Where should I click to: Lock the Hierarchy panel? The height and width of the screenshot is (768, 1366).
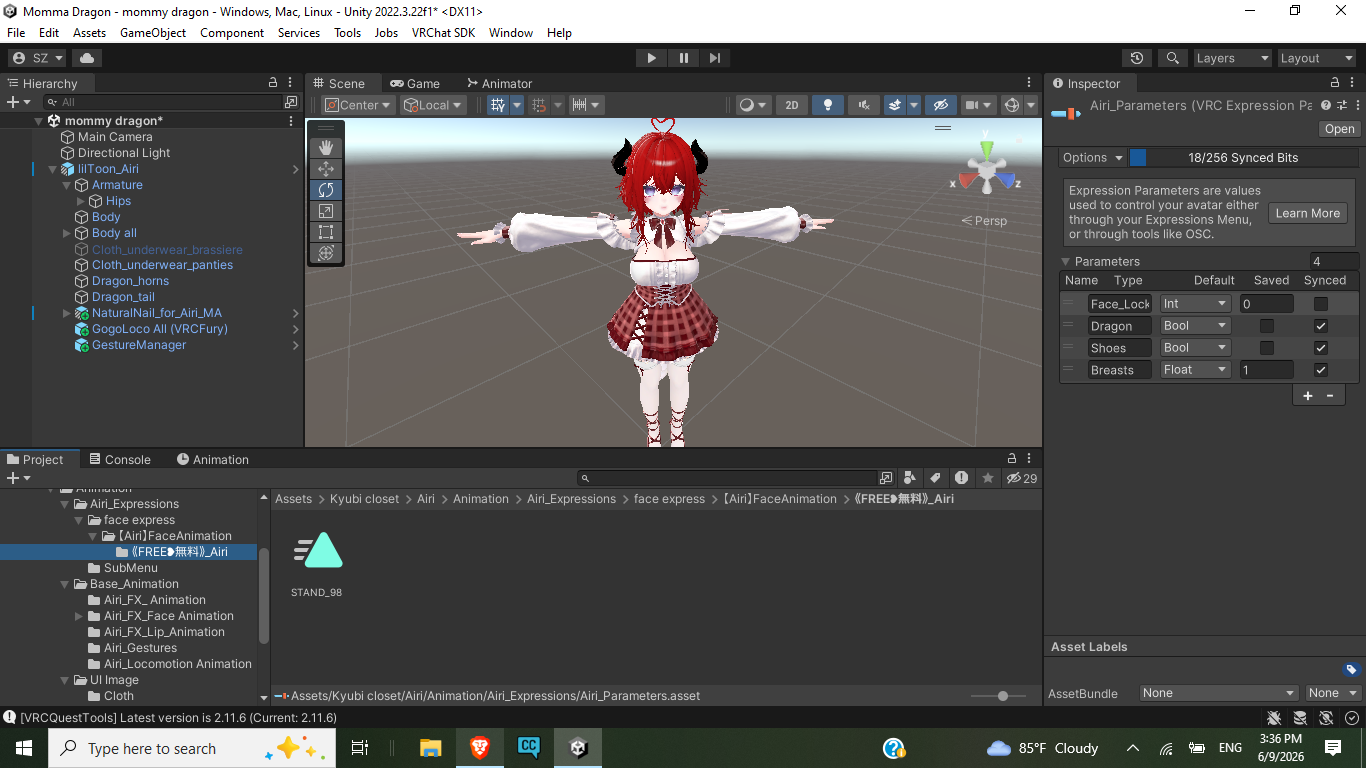point(273,83)
